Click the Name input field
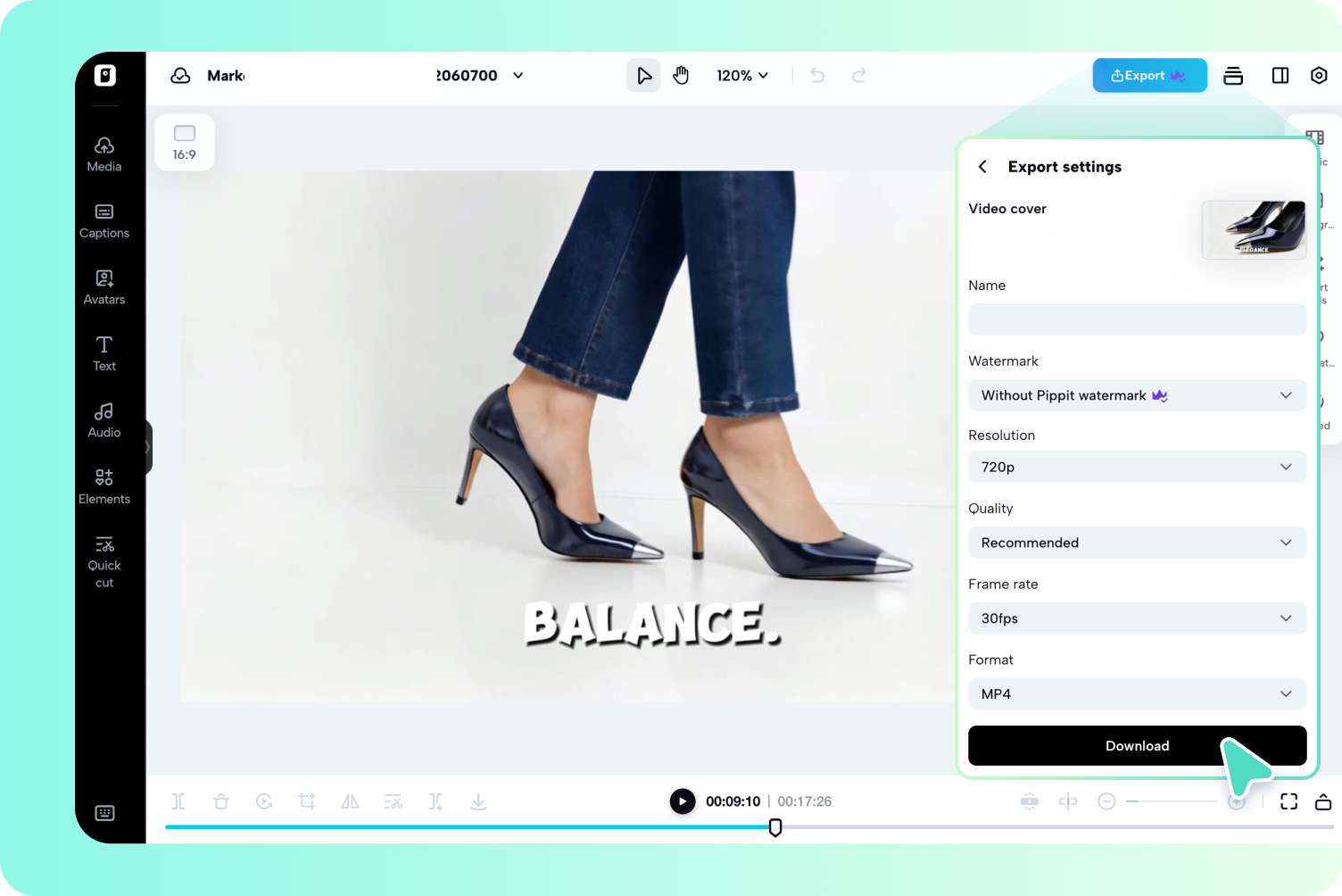 (1138, 319)
